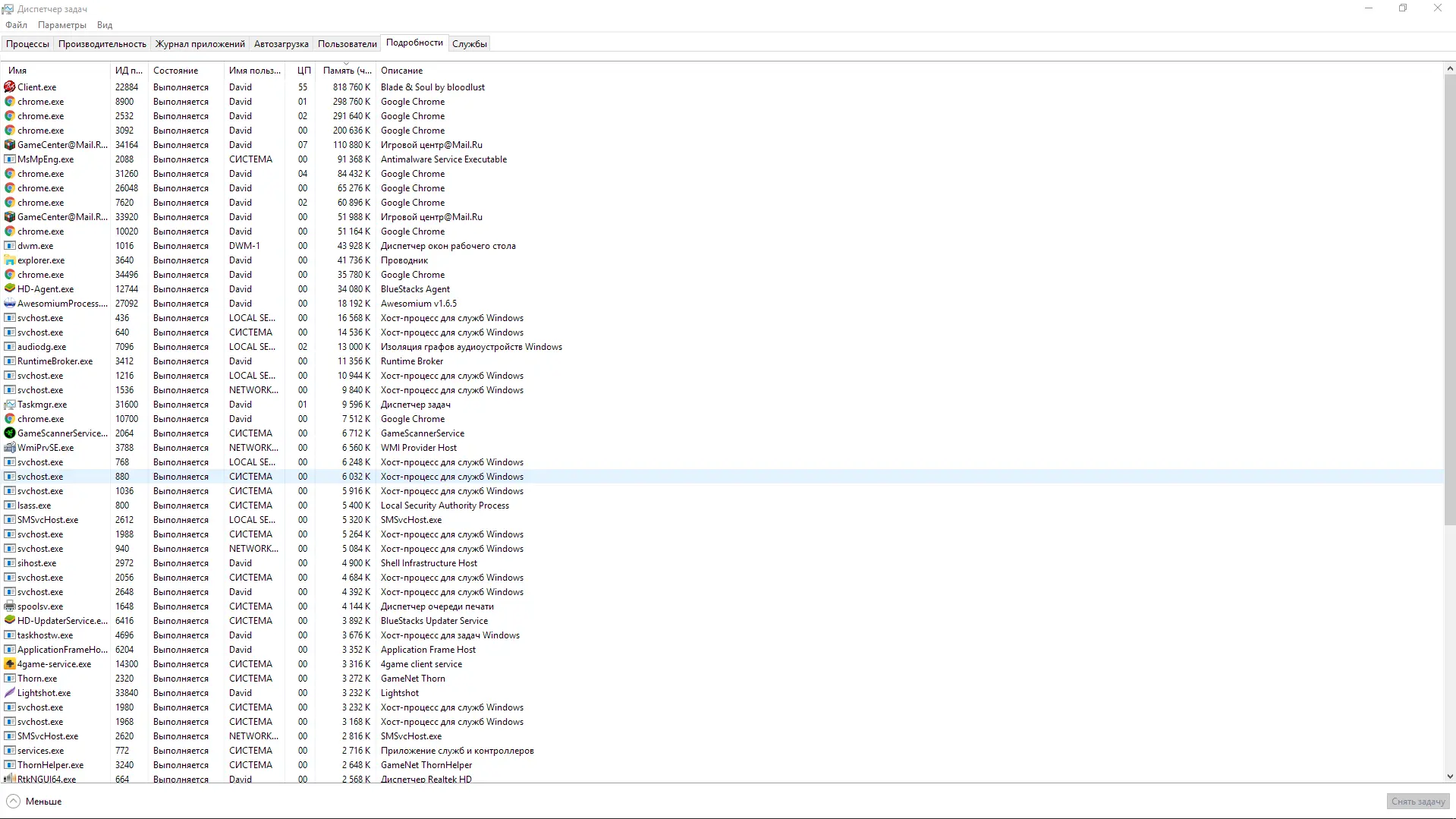Sort by the ИД процесса column header
The image size is (1456, 819).
[x=129, y=71]
